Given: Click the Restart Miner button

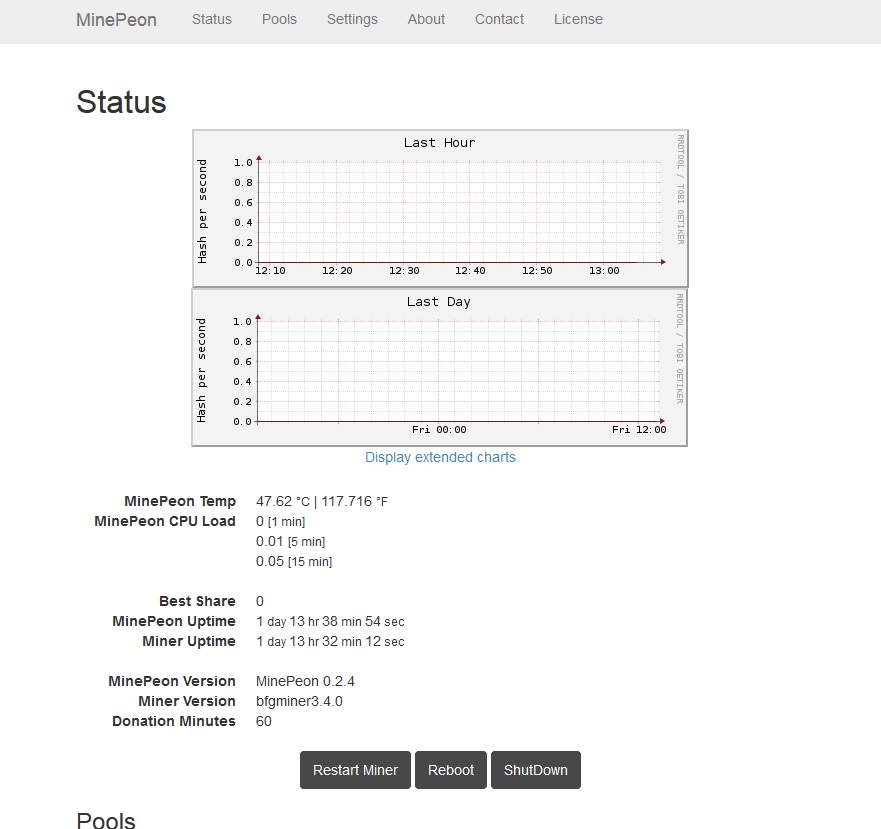Looking at the screenshot, I should (355, 770).
